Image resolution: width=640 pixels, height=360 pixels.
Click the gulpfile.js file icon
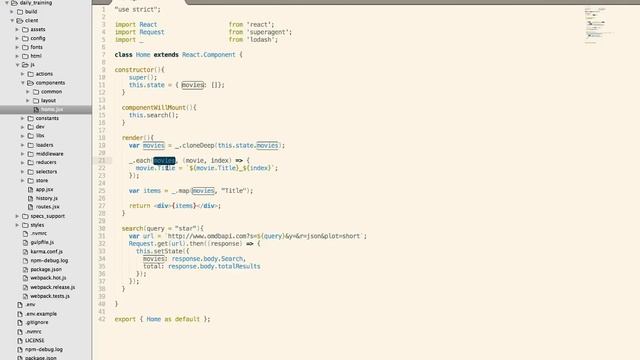pyautogui.click(x=25, y=242)
